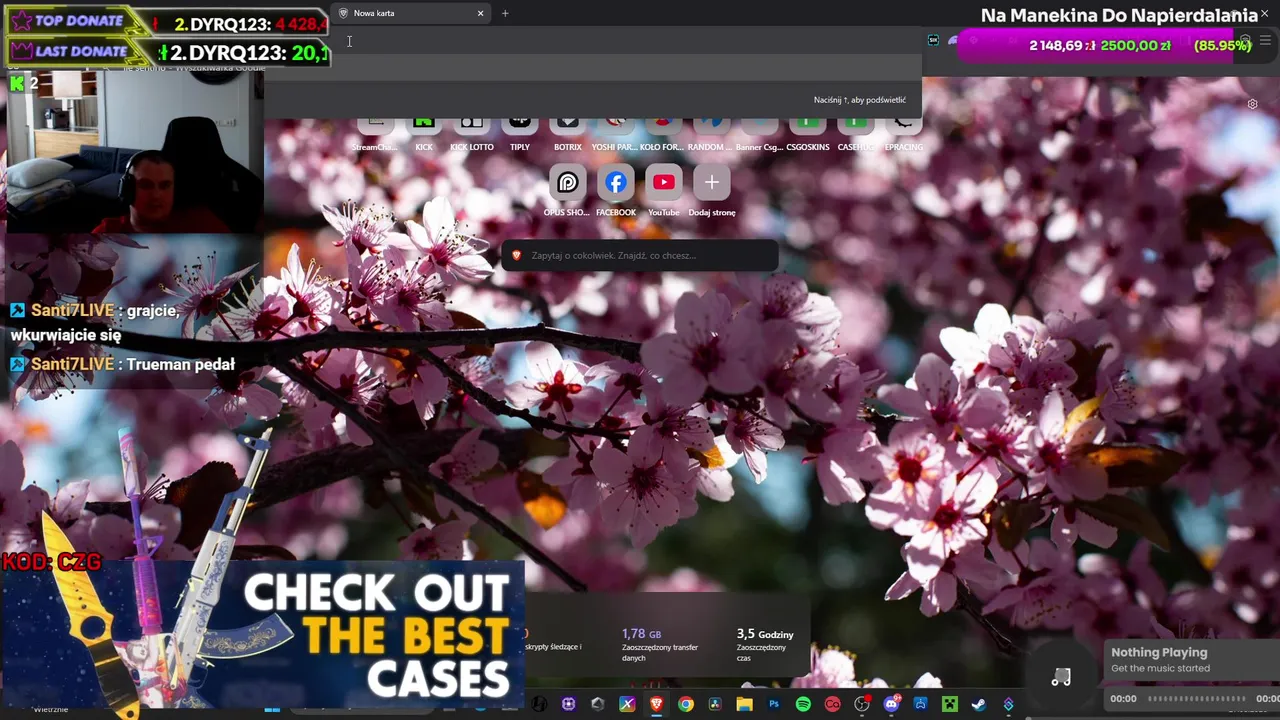
Task: Open the KICK shortcut tile
Action: click(424, 133)
